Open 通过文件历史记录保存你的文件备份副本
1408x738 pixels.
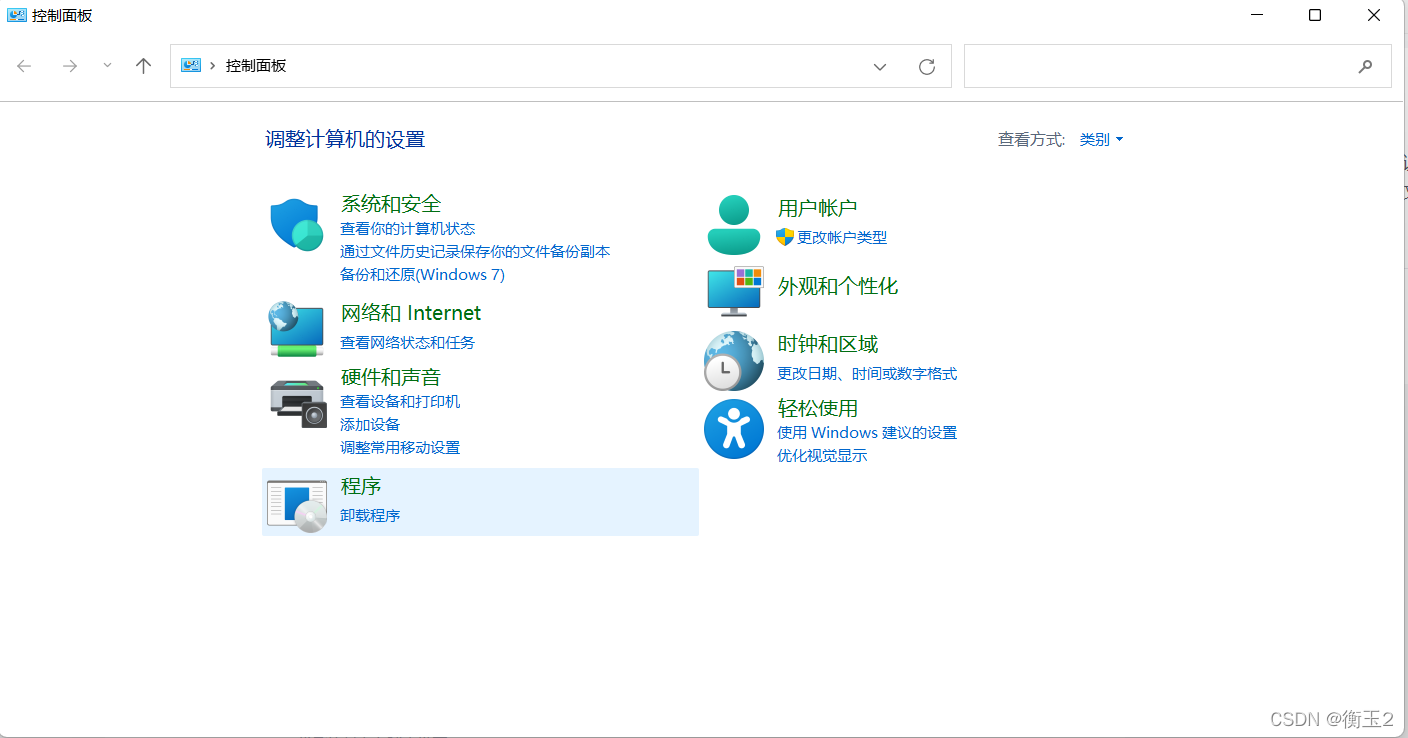(x=475, y=252)
